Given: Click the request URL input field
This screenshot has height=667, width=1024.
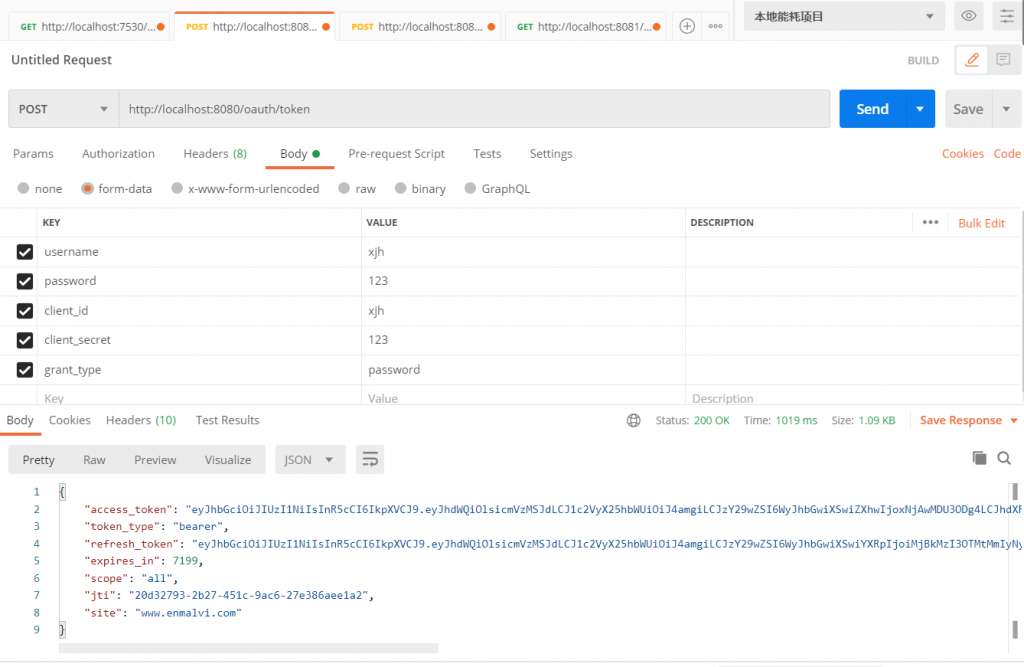Looking at the screenshot, I should pyautogui.click(x=474, y=109).
